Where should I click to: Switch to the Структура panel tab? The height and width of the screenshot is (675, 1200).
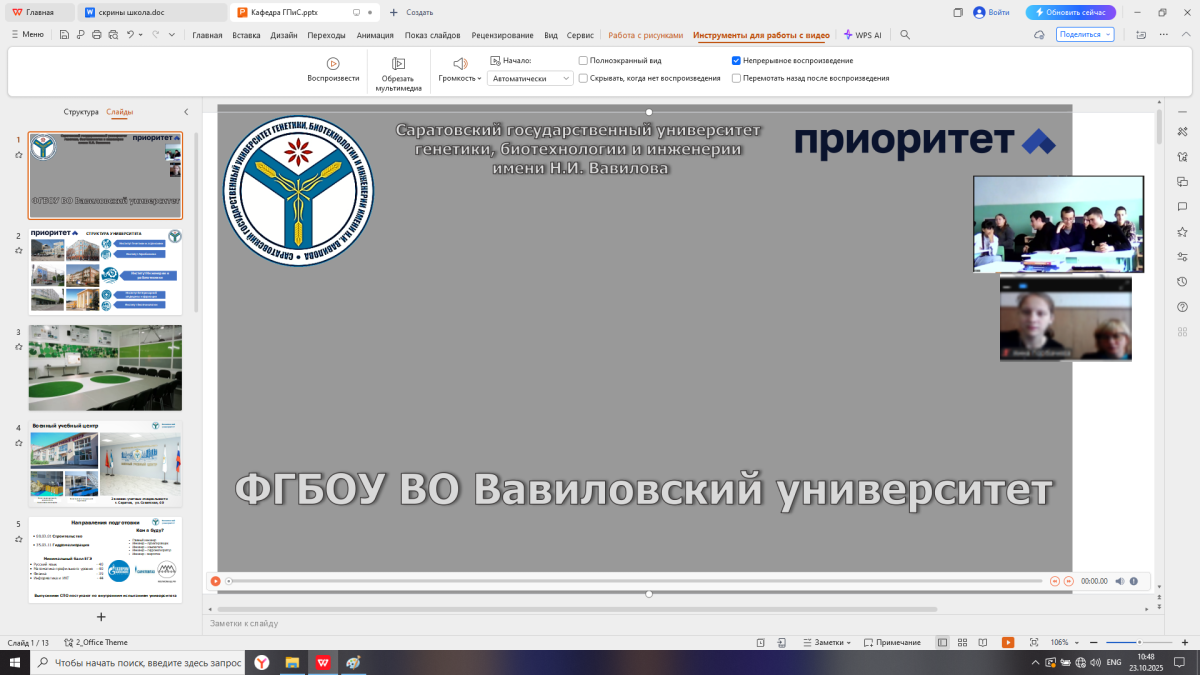80,112
